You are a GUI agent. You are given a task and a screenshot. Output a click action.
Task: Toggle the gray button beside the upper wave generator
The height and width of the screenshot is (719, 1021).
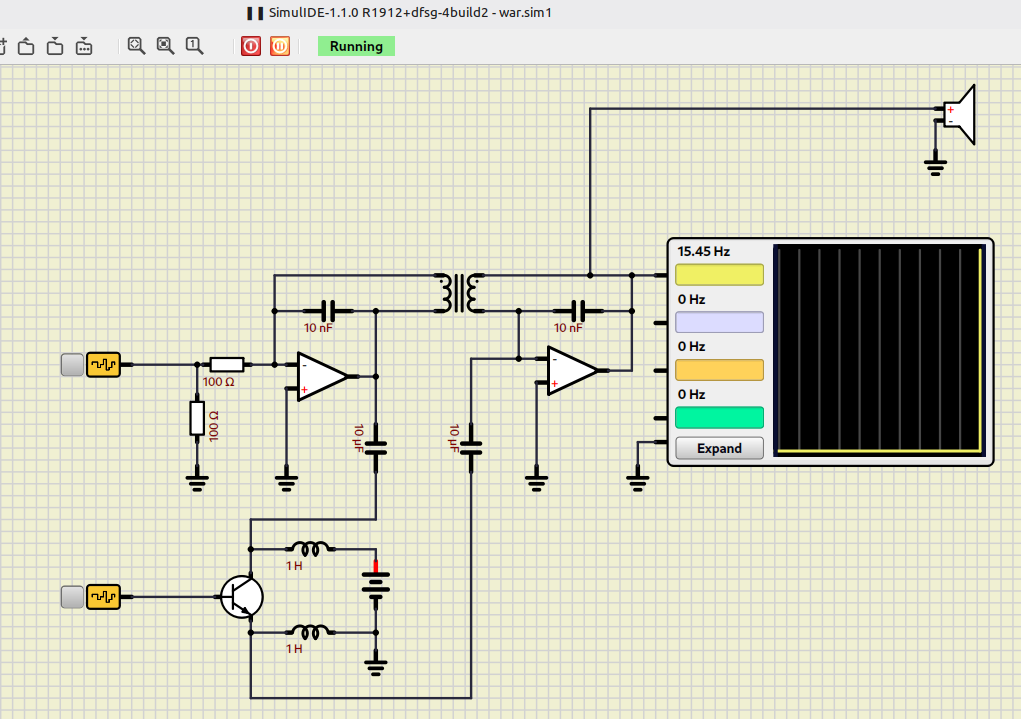[x=72, y=365]
